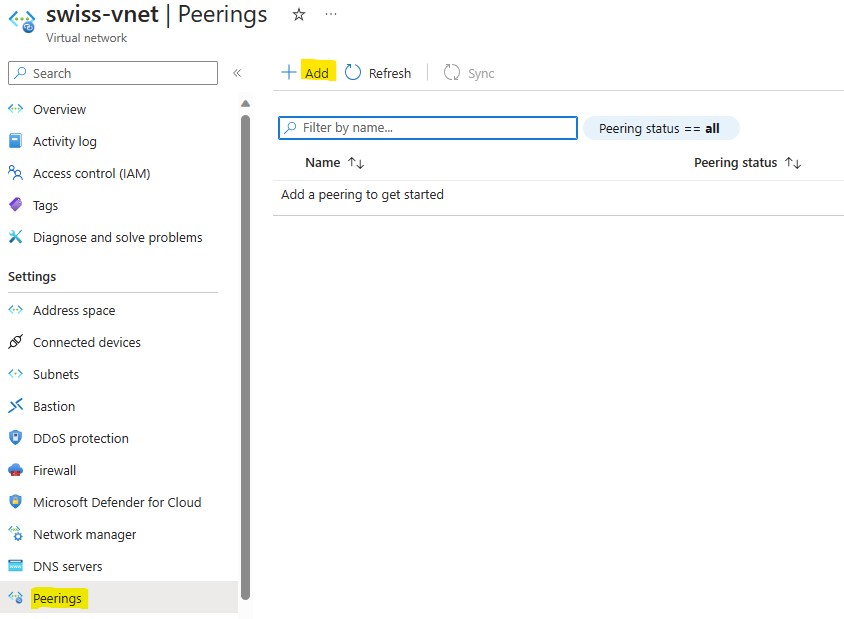Click the Connected devices plug icon

[16, 341]
